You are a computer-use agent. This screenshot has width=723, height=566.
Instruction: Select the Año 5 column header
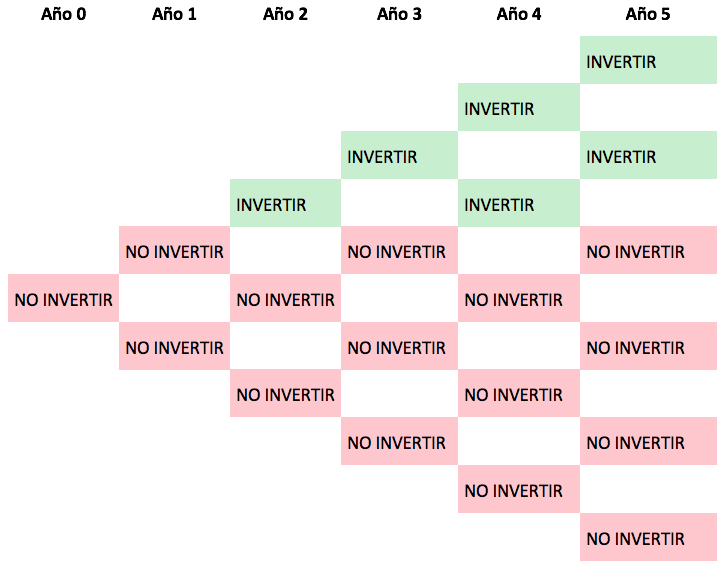(648, 14)
